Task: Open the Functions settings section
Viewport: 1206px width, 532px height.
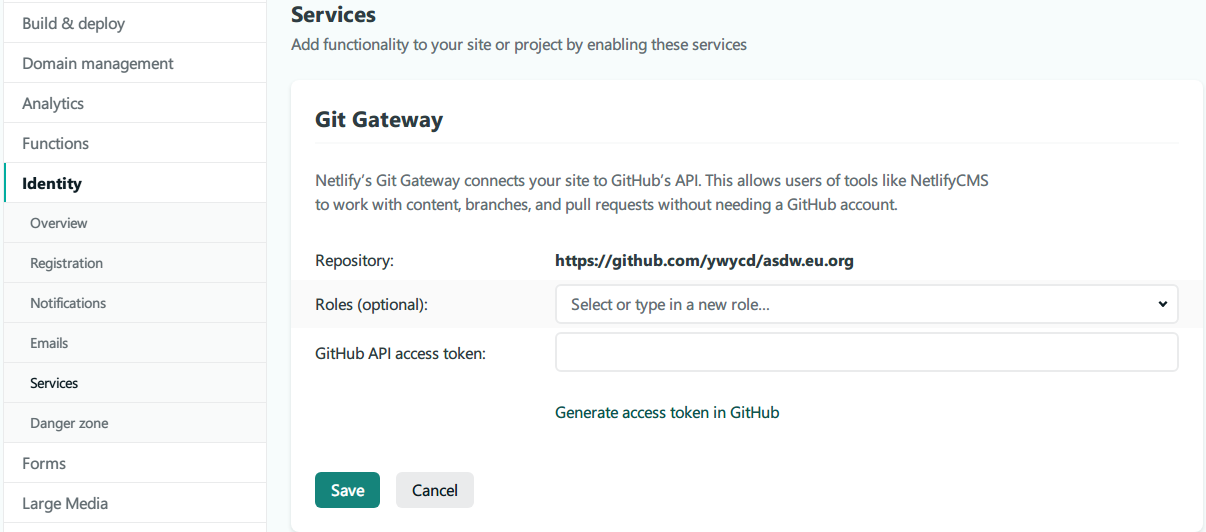Action: click(x=56, y=143)
